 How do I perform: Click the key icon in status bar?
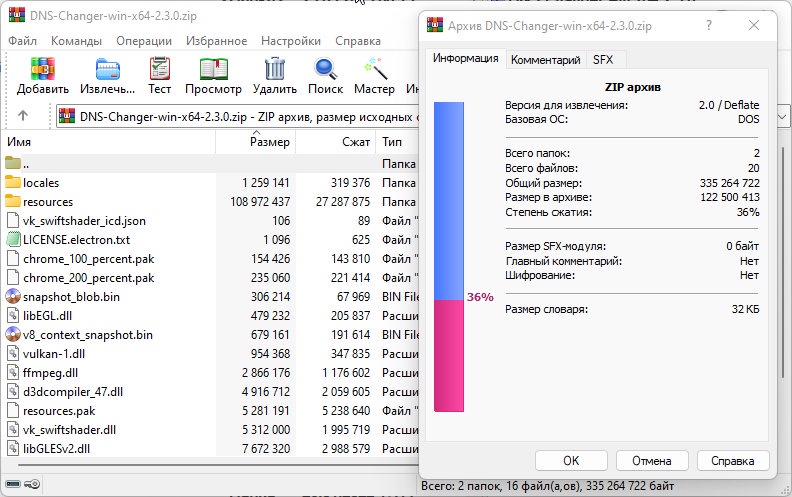[x=32, y=484]
